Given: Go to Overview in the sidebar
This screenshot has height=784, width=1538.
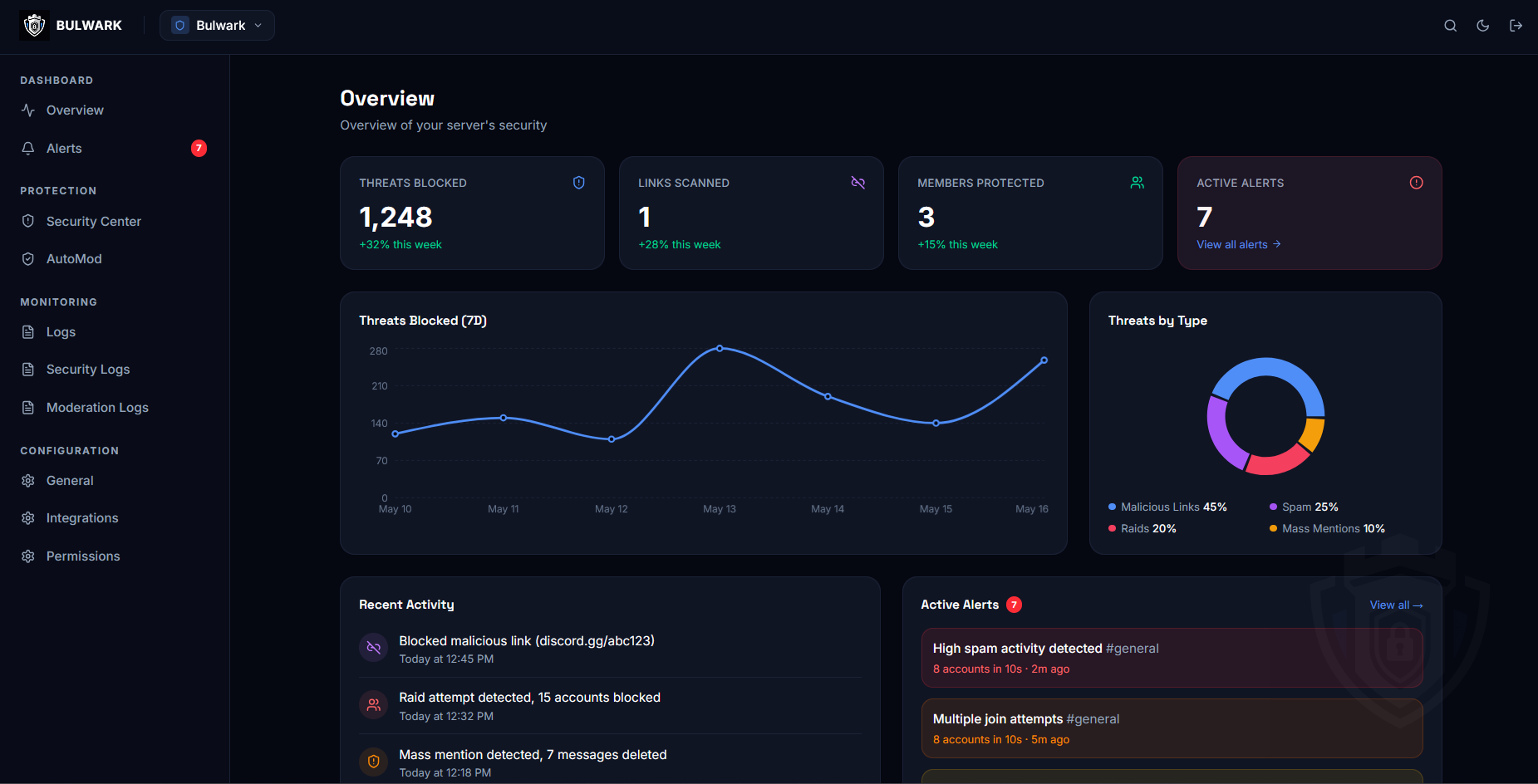Looking at the screenshot, I should 114,110.
